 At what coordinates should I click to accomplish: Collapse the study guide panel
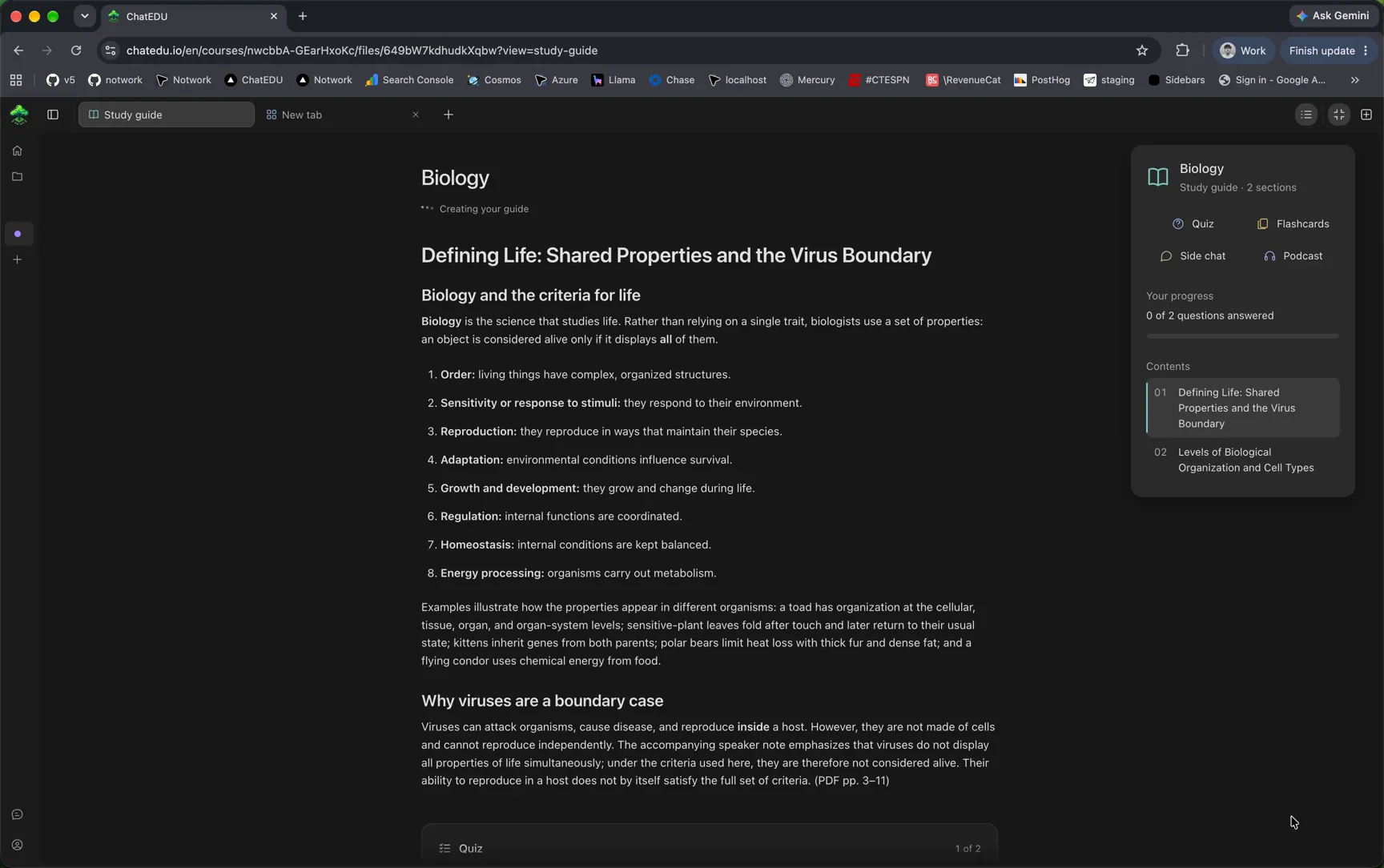coord(1339,115)
